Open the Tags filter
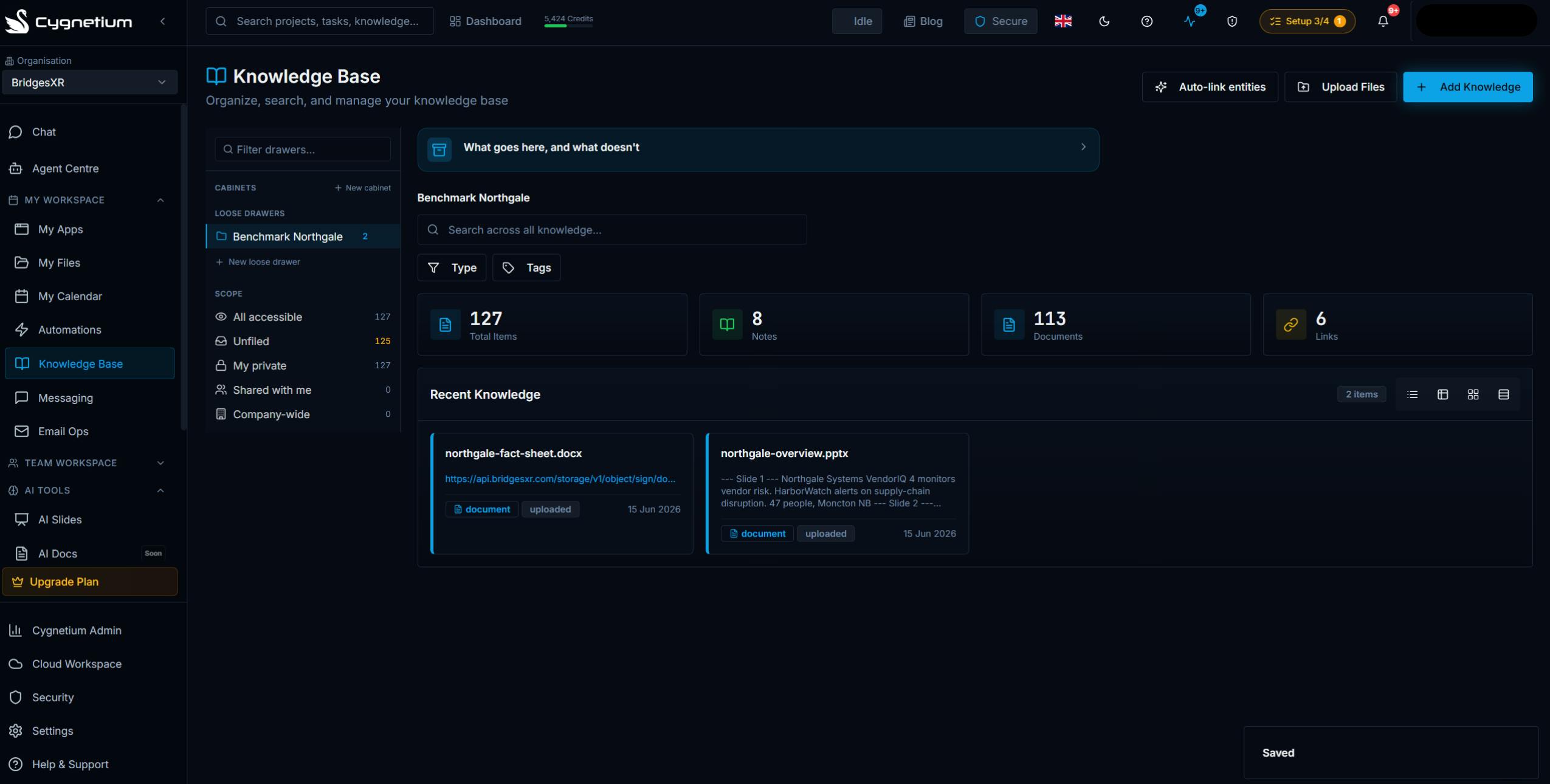This screenshot has width=1550, height=784. coord(526,267)
